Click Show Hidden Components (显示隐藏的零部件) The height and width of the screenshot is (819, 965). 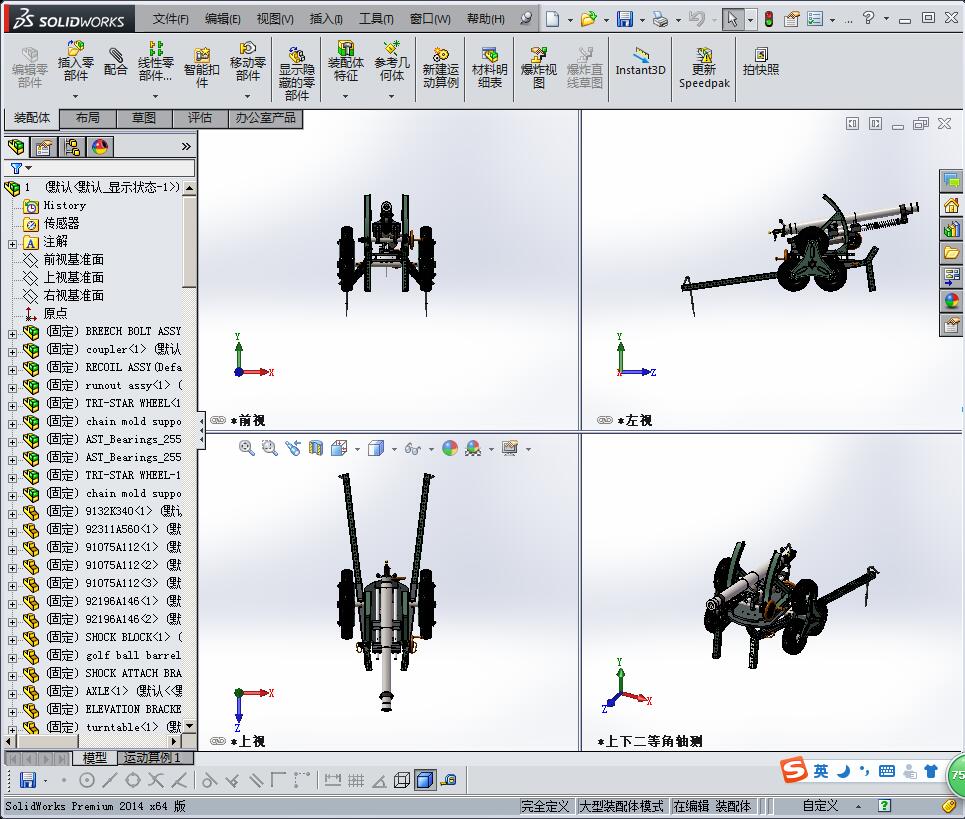click(x=297, y=73)
